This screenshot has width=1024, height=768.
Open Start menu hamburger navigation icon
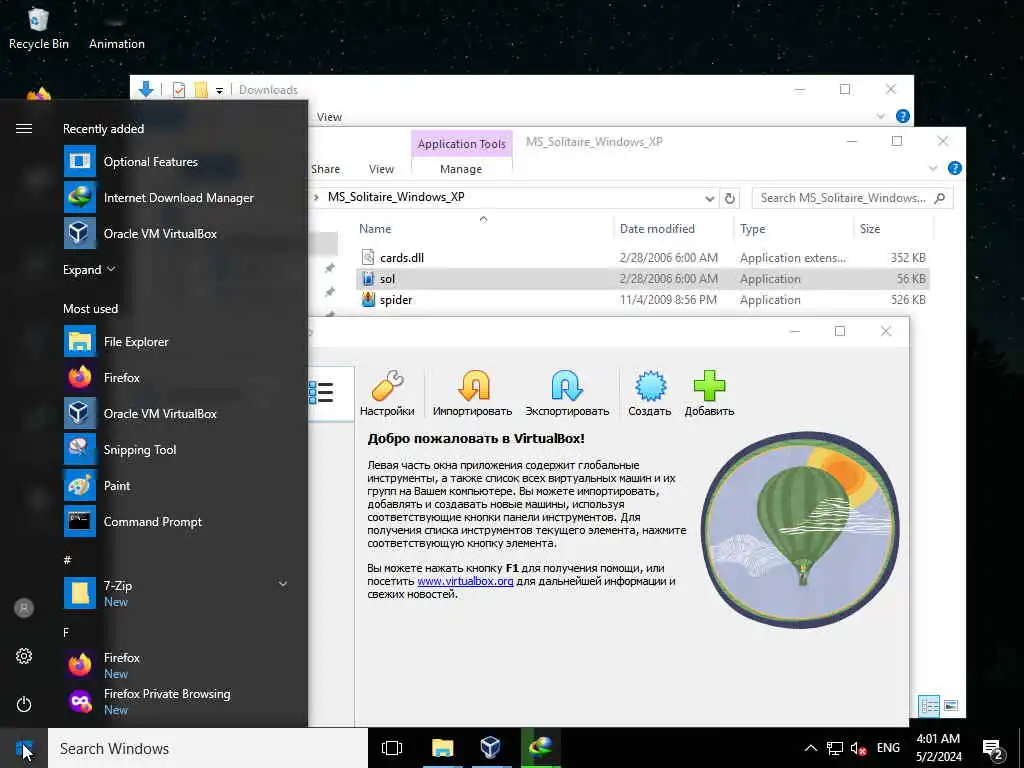click(24, 128)
